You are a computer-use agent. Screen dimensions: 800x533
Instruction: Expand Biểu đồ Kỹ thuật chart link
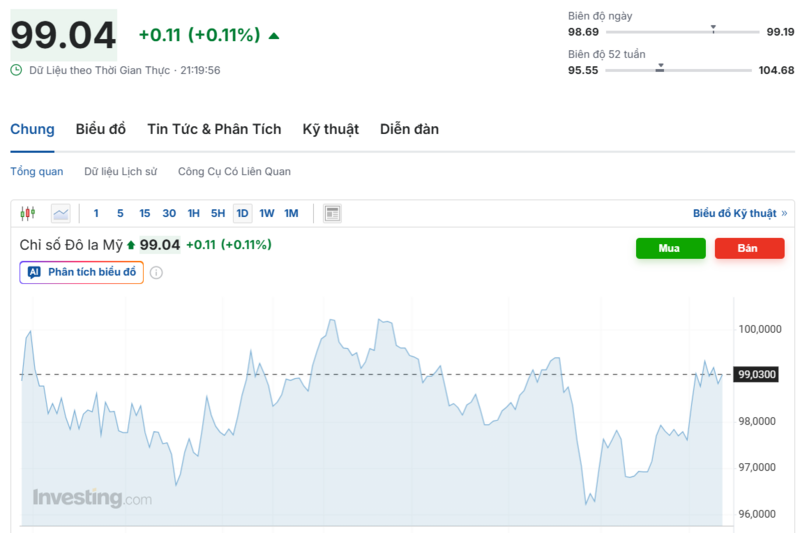(x=739, y=213)
